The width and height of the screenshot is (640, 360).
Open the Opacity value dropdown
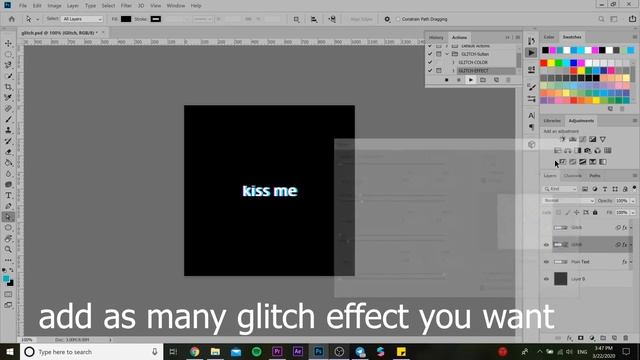click(633, 201)
